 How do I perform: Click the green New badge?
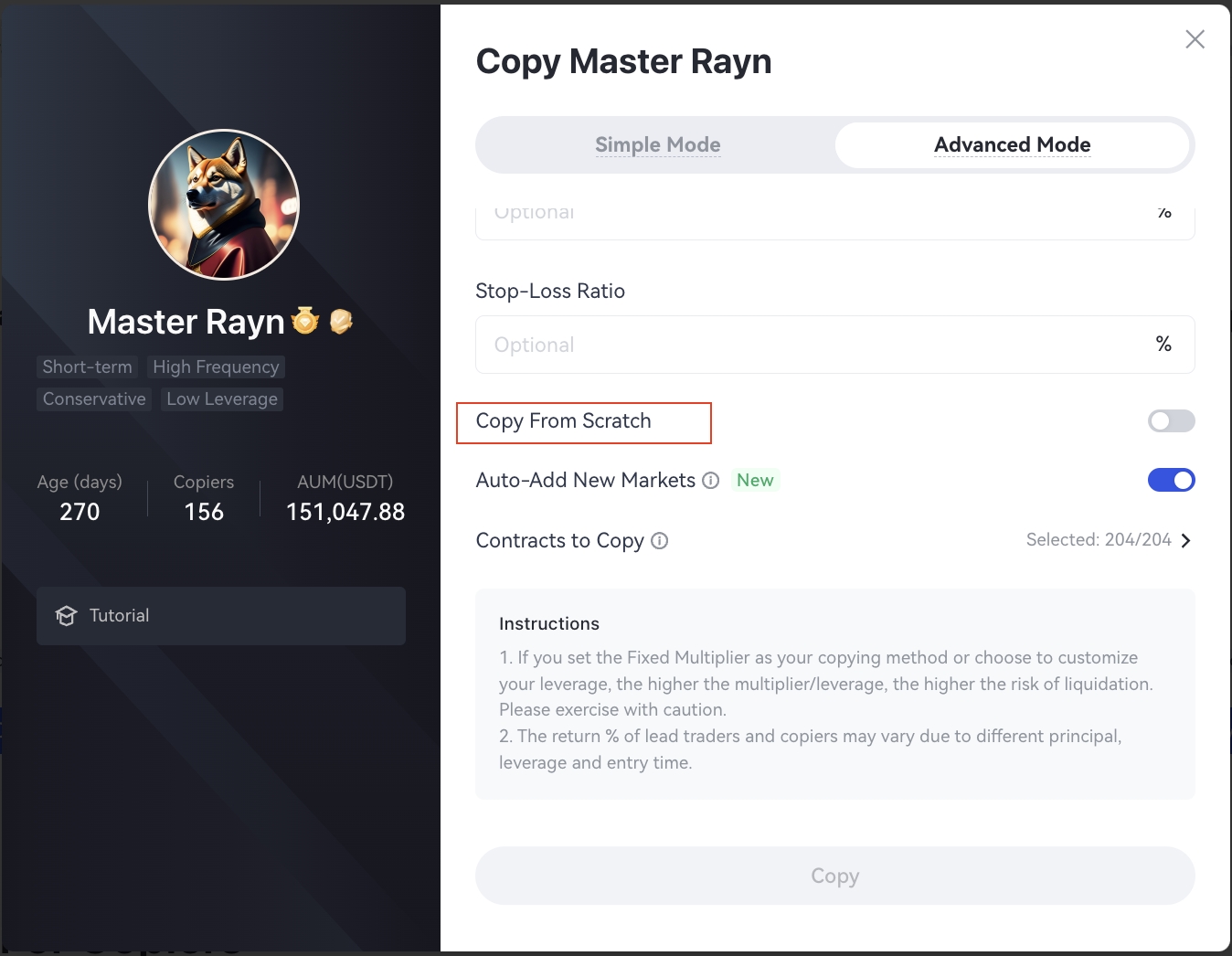pos(755,481)
